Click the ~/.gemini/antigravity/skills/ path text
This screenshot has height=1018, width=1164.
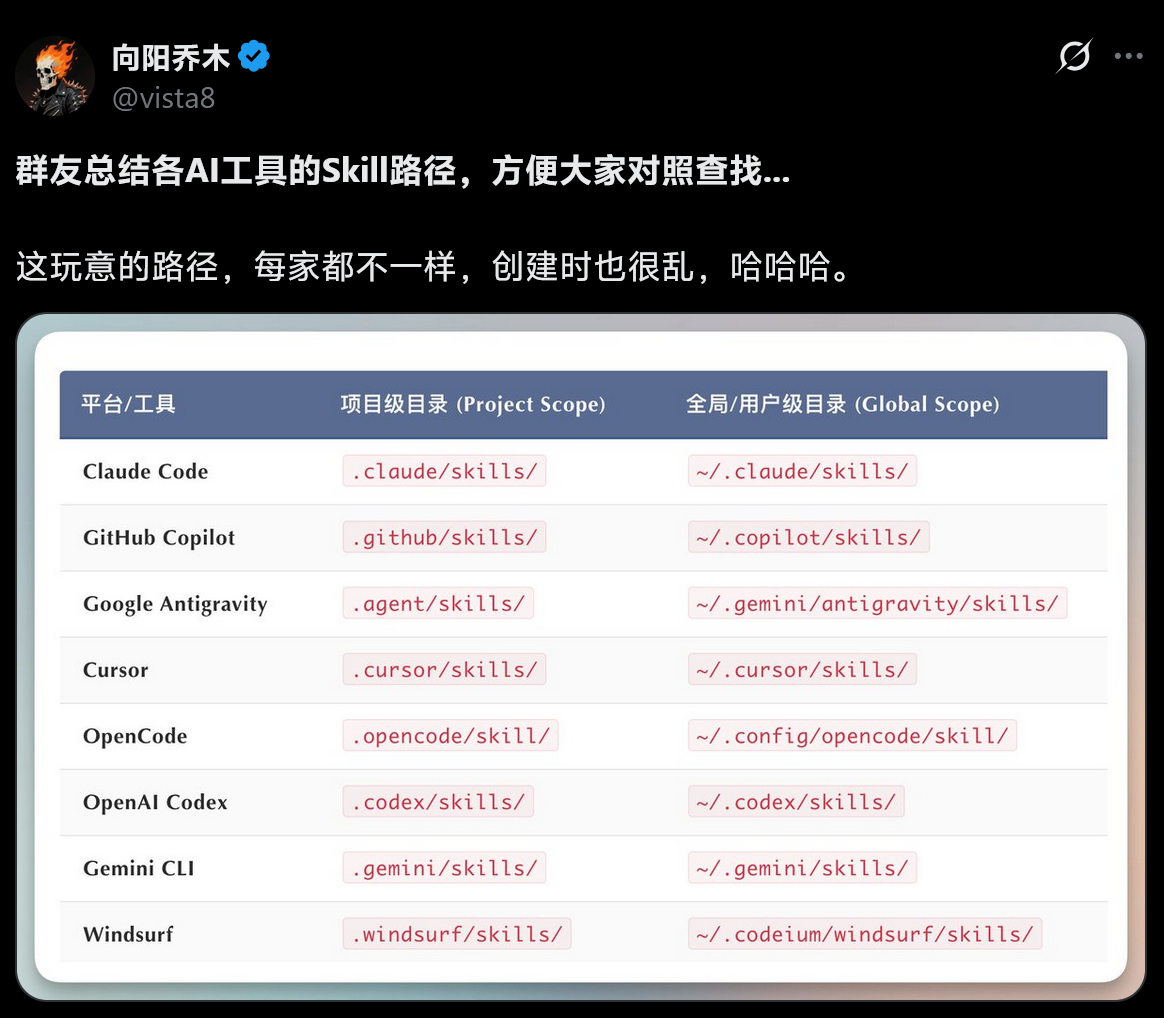[877, 603]
